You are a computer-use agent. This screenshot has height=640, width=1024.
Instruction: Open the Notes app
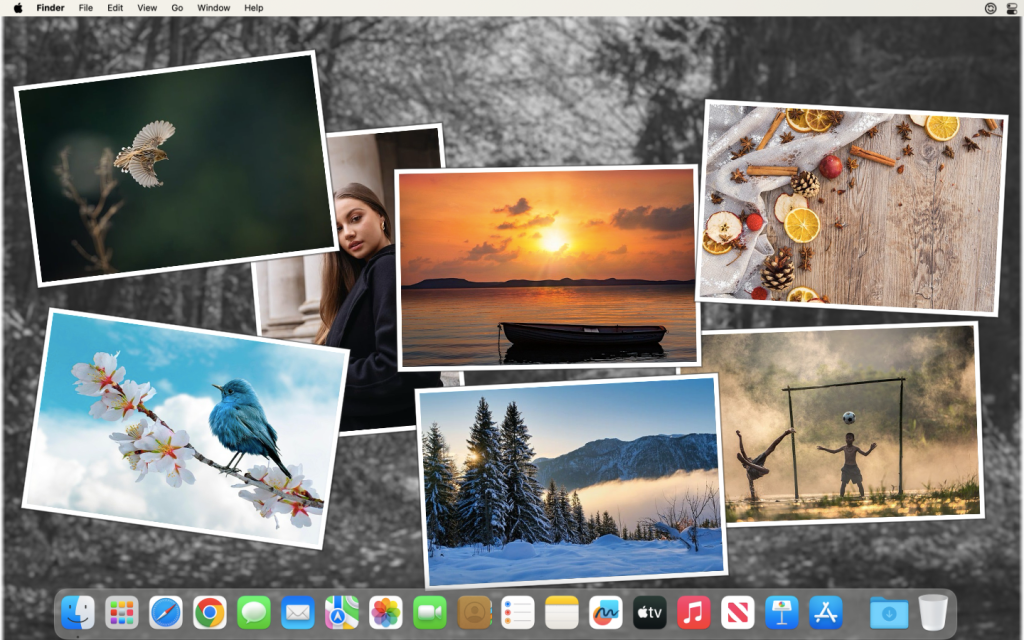coord(561,613)
